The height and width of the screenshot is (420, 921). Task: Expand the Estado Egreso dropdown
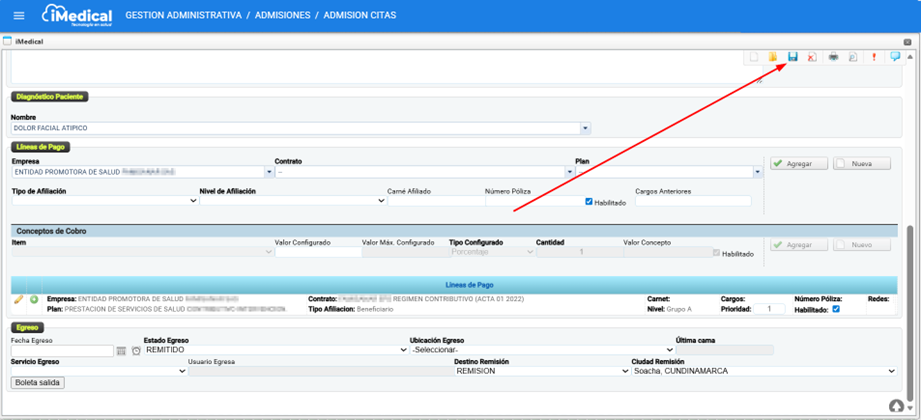tap(403, 350)
